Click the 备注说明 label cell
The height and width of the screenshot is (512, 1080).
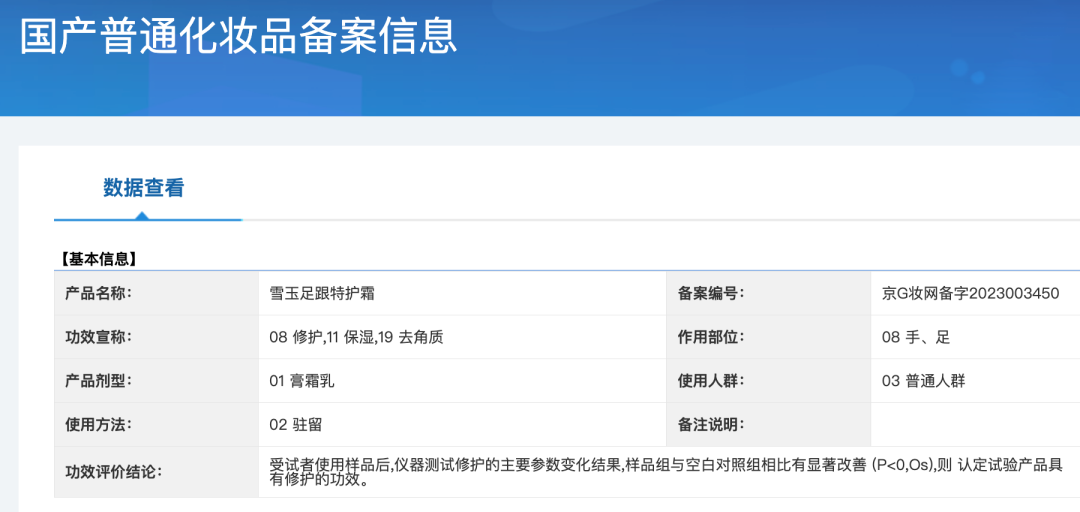(769, 424)
